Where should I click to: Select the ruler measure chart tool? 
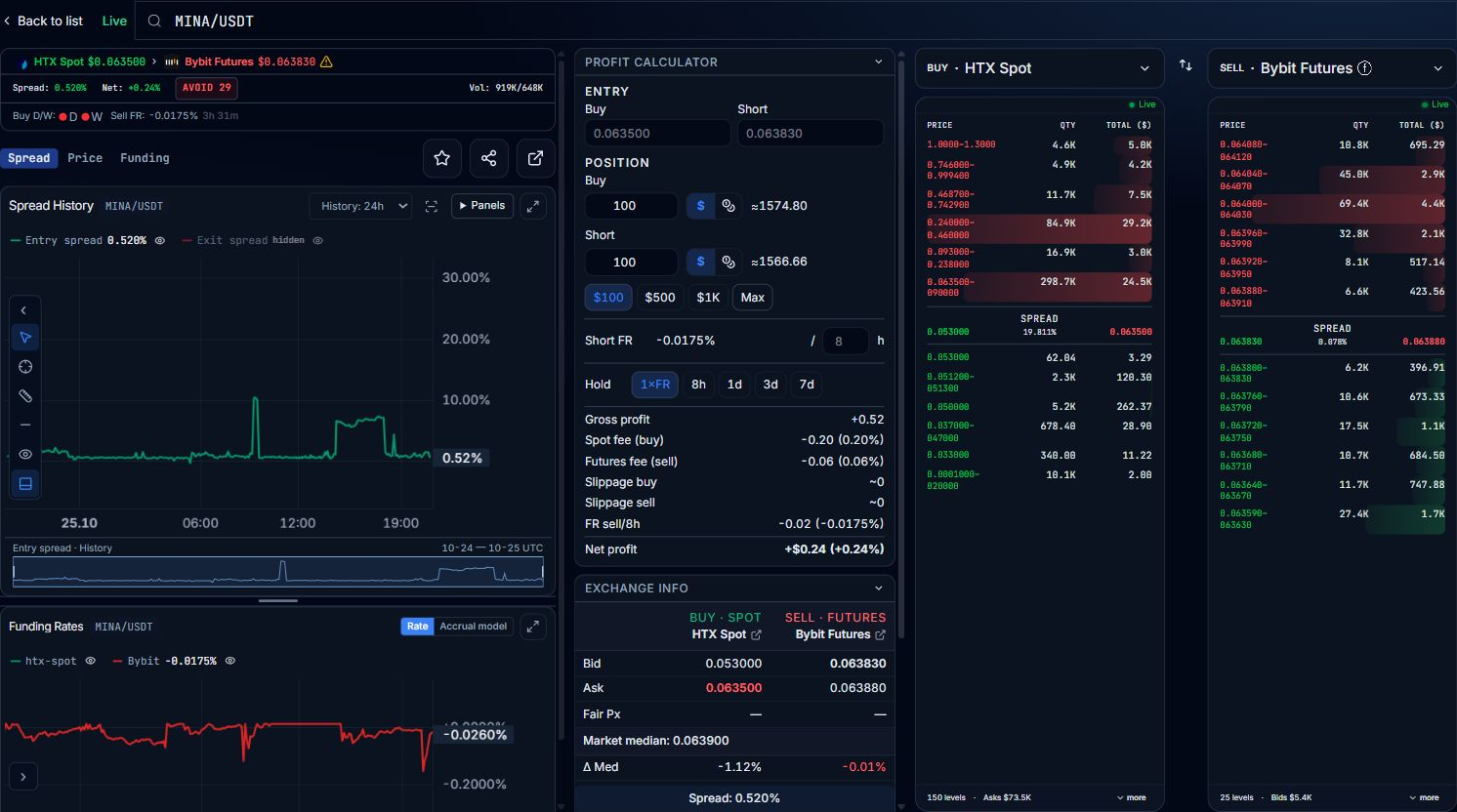(x=25, y=396)
